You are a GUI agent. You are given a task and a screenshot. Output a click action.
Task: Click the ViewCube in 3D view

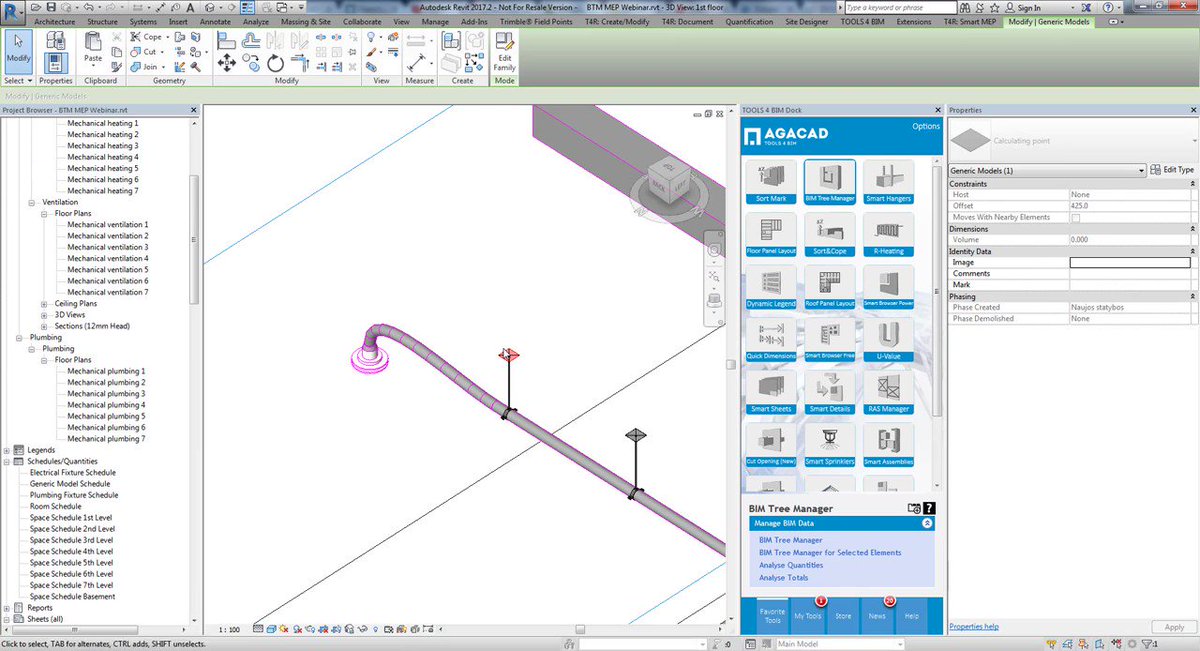tap(667, 180)
